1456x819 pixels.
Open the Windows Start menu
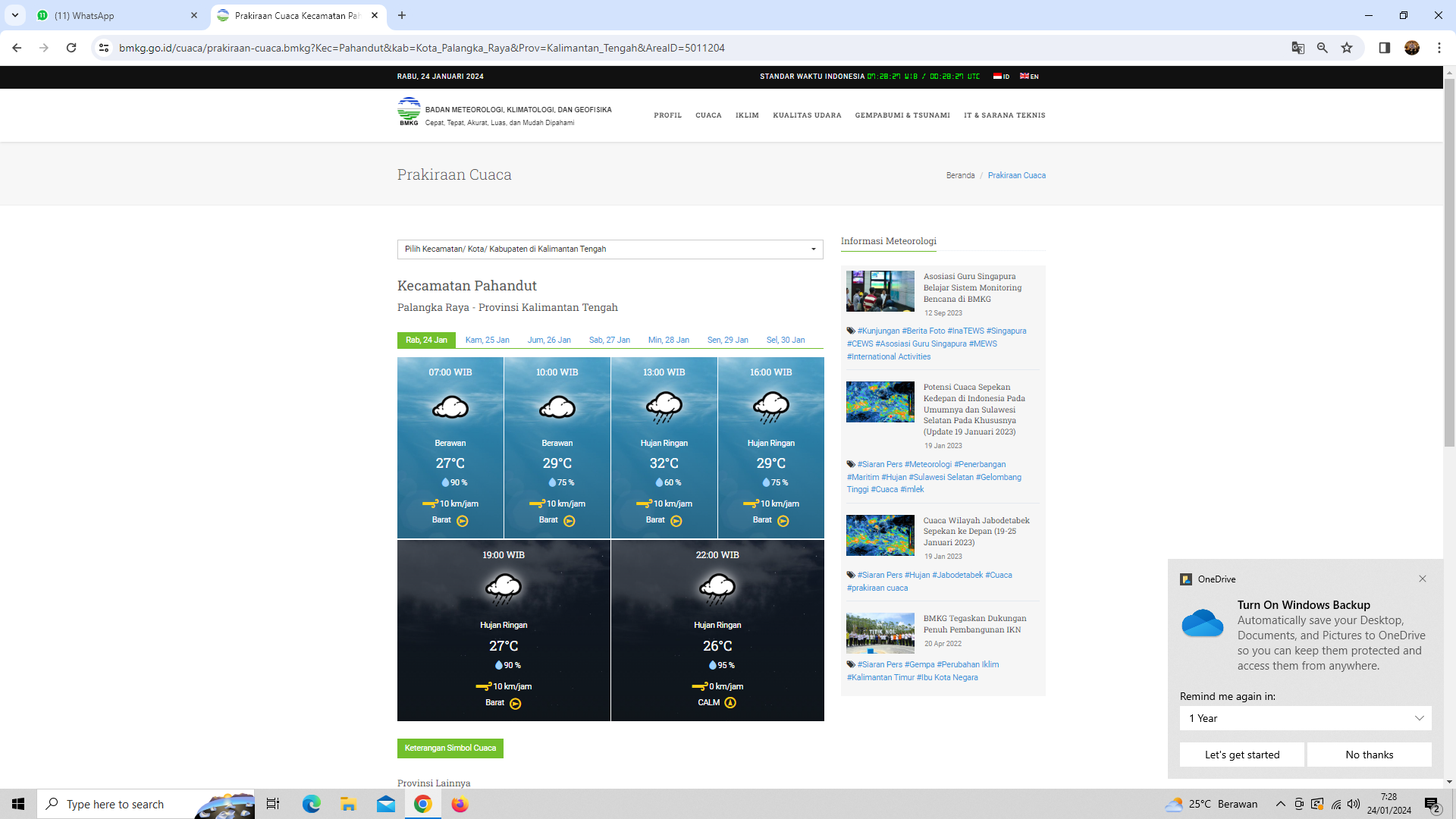(18, 804)
